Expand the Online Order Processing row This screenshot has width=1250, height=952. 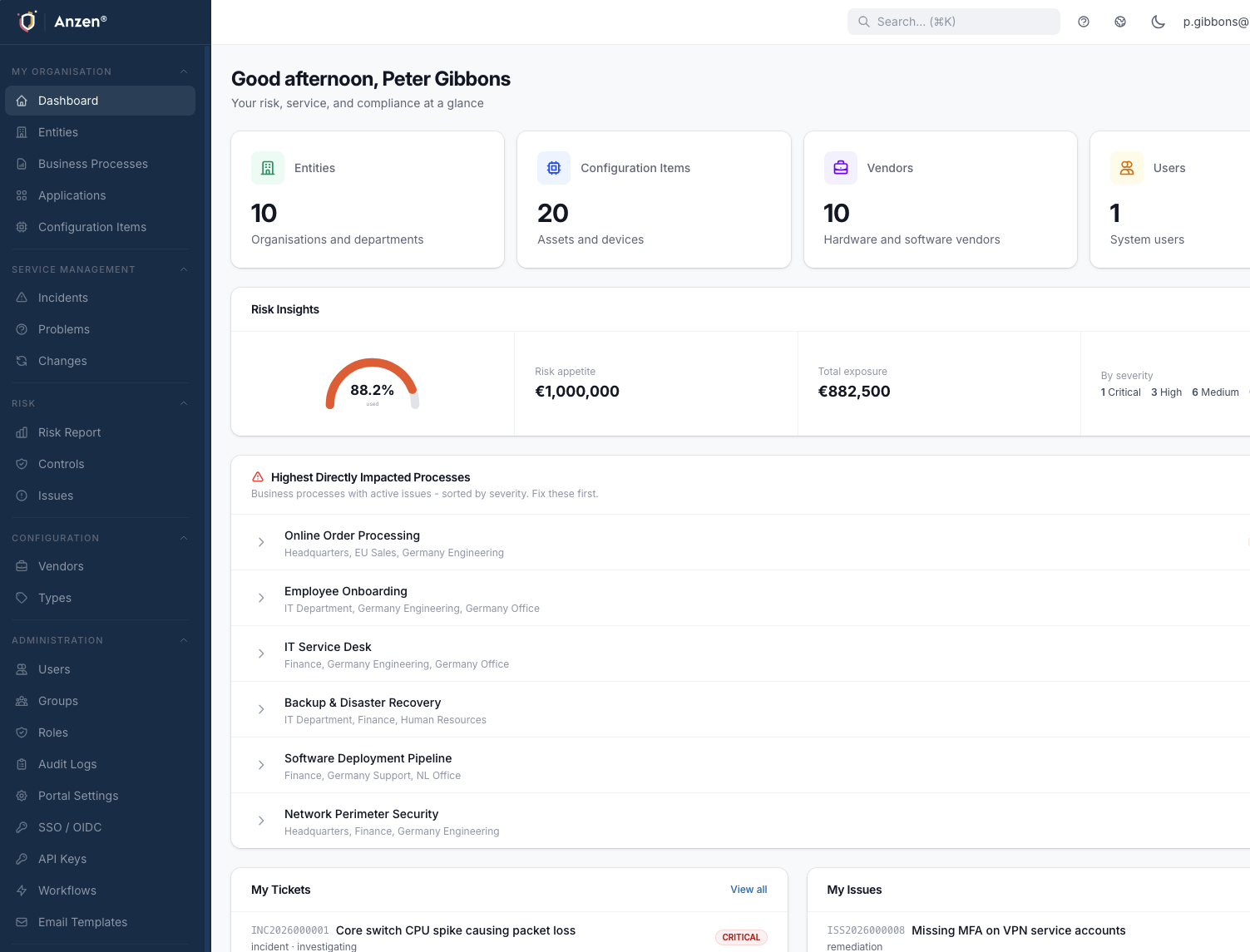[x=261, y=542]
